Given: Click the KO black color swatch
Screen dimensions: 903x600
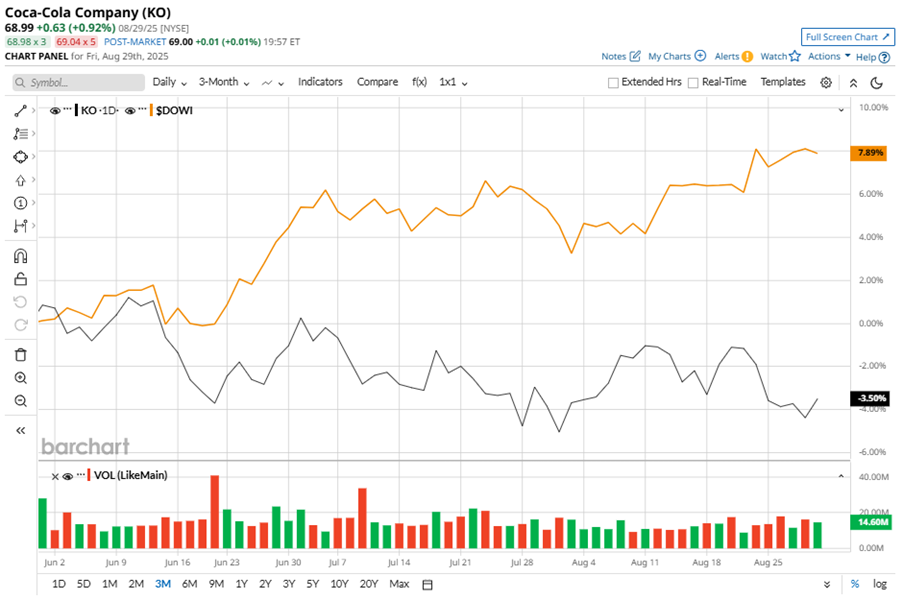Looking at the screenshot, I should tap(77, 110).
